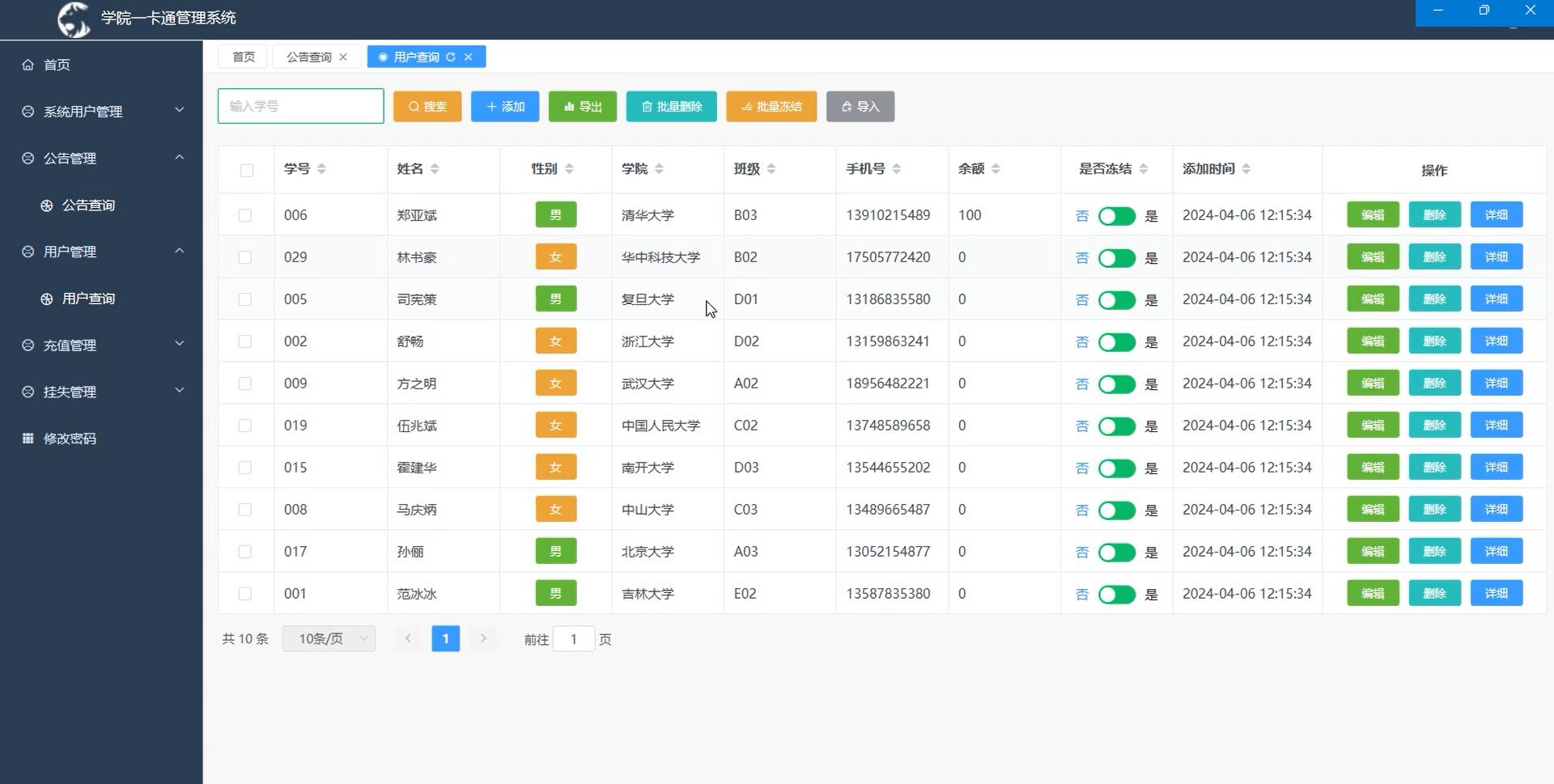1554x784 pixels.
Task: Sort table by 性别 column arrows
Action: pos(569,168)
